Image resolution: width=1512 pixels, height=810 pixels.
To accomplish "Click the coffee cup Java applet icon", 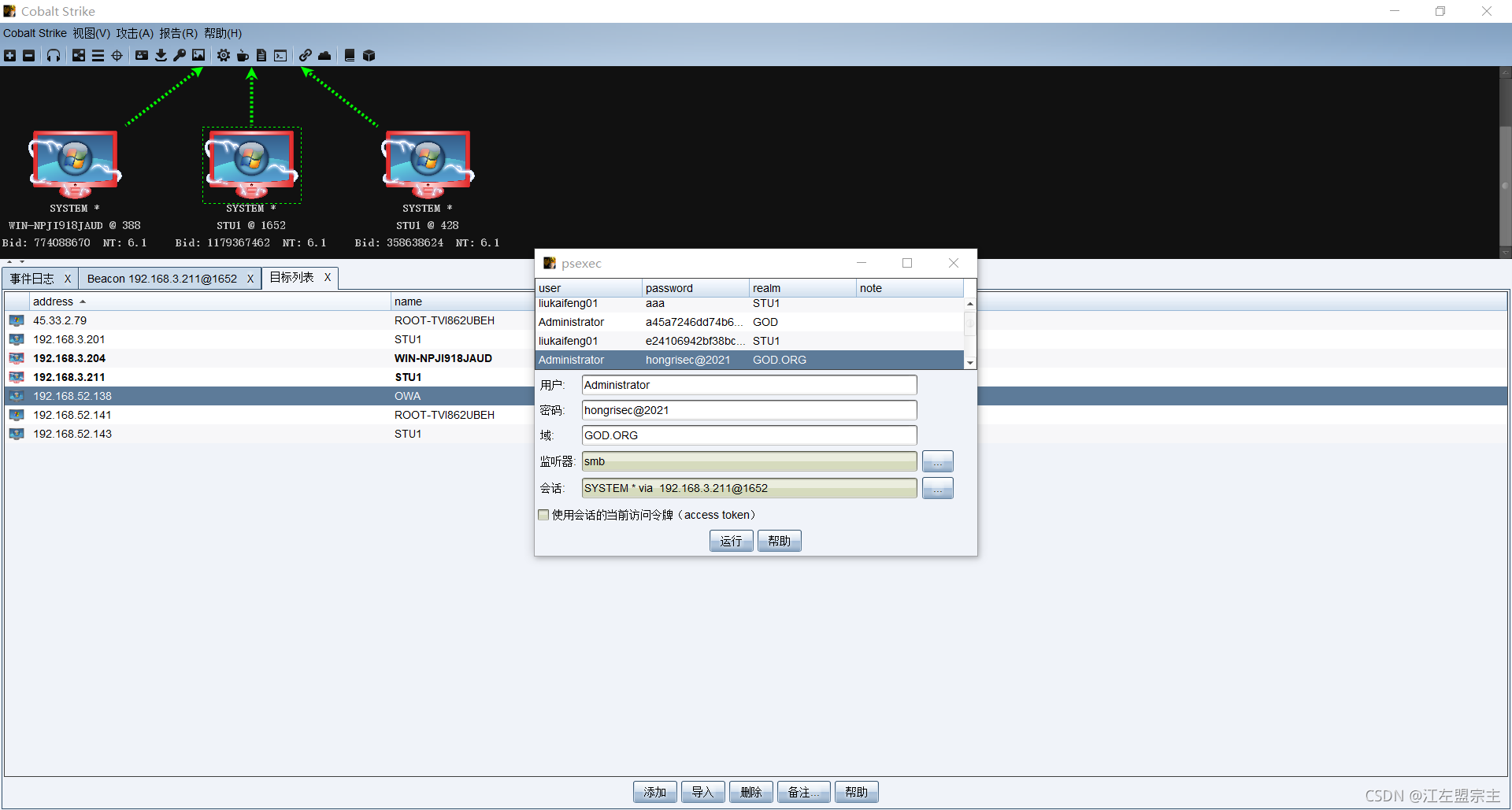I will 243,55.
